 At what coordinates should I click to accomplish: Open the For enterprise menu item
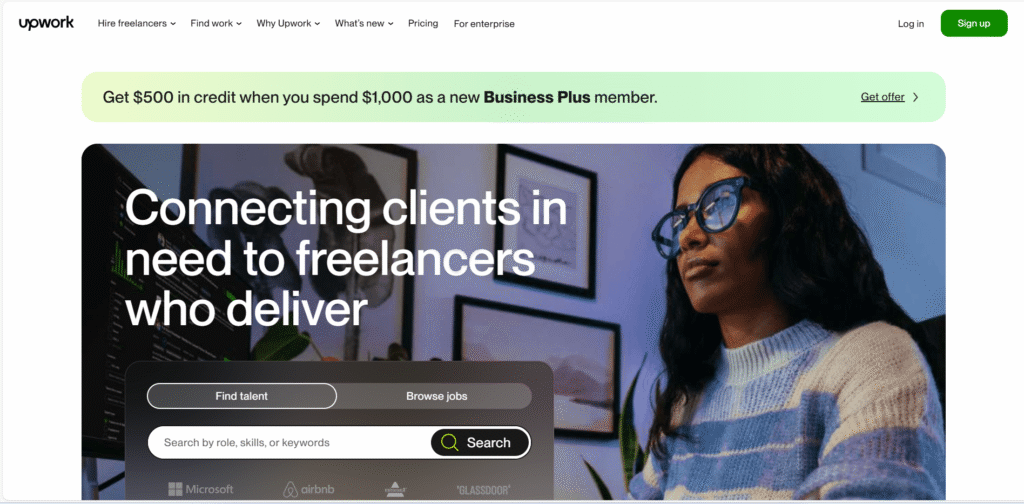pyautogui.click(x=484, y=24)
